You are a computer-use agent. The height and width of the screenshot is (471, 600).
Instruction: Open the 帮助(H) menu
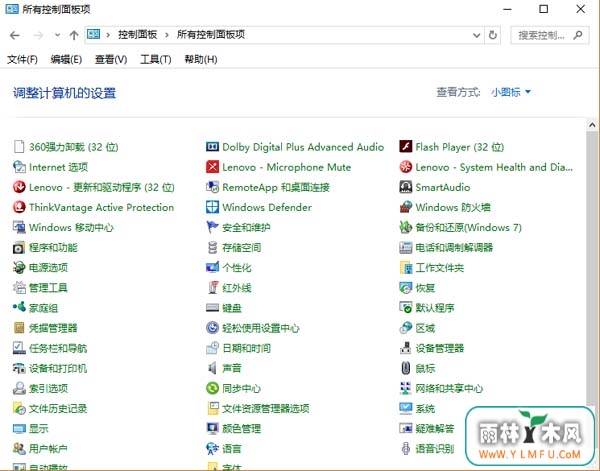click(x=201, y=59)
